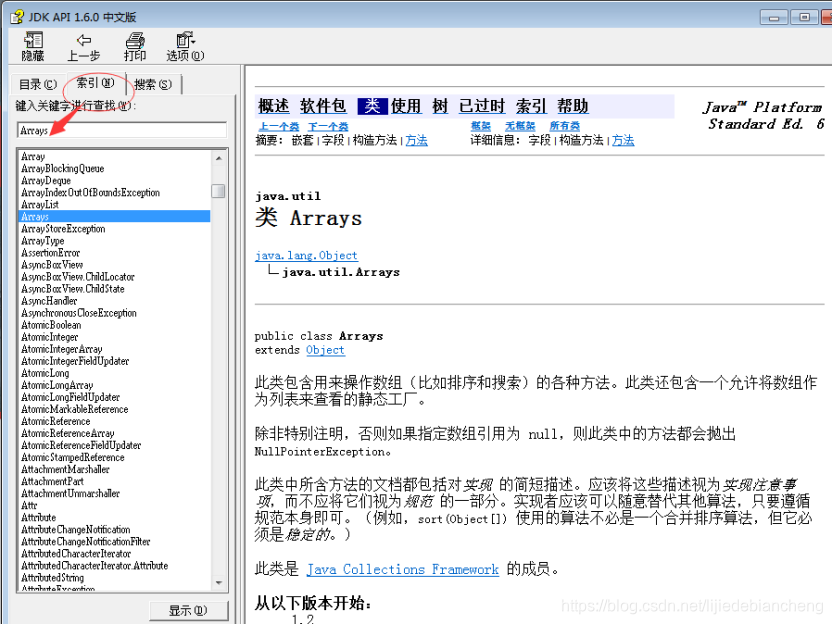Jump to 方法 in the 摘要 row
Viewport: 832px width, 624px height.
417,140
